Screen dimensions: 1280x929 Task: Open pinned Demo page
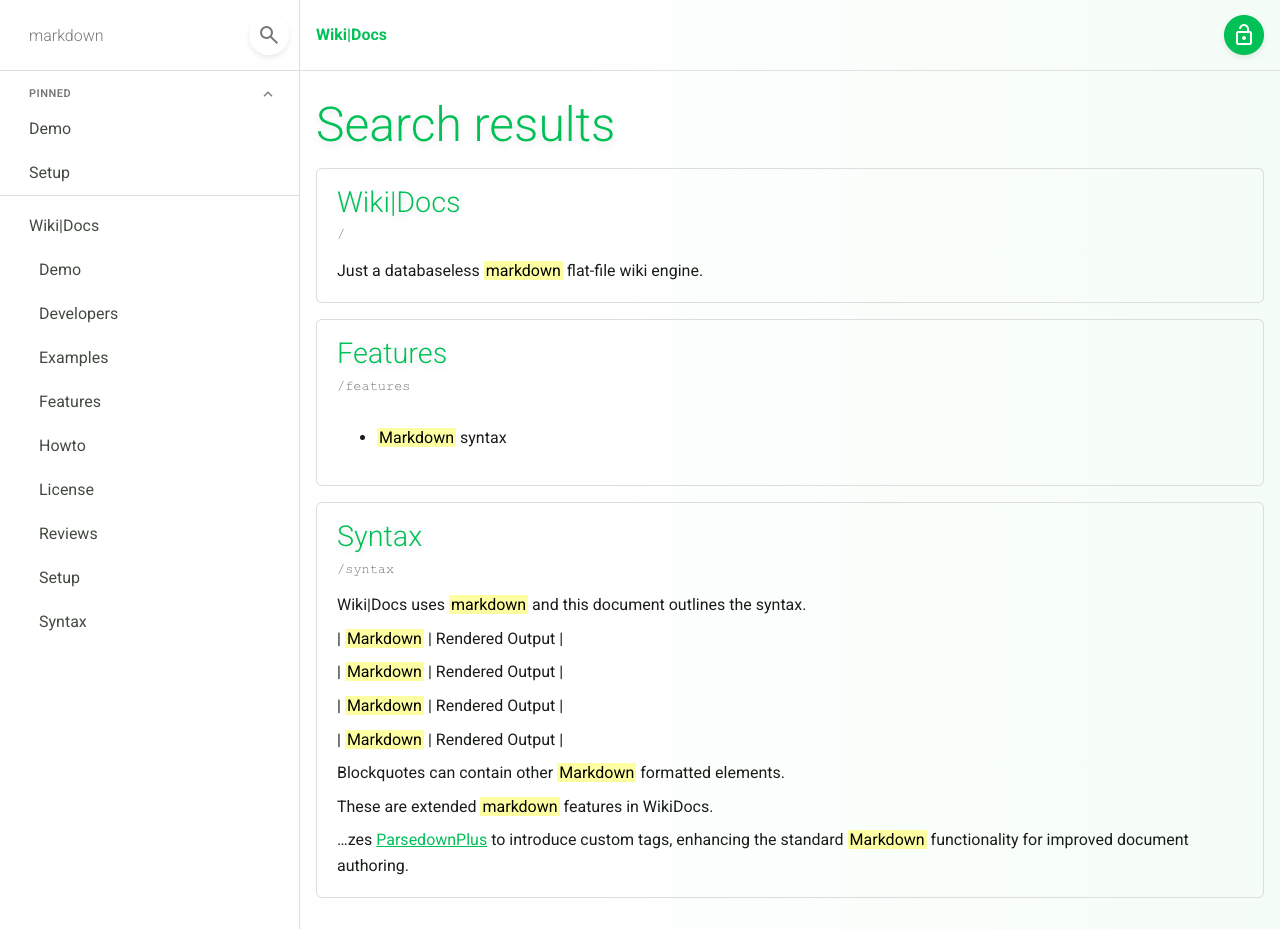(x=50, y=129)
